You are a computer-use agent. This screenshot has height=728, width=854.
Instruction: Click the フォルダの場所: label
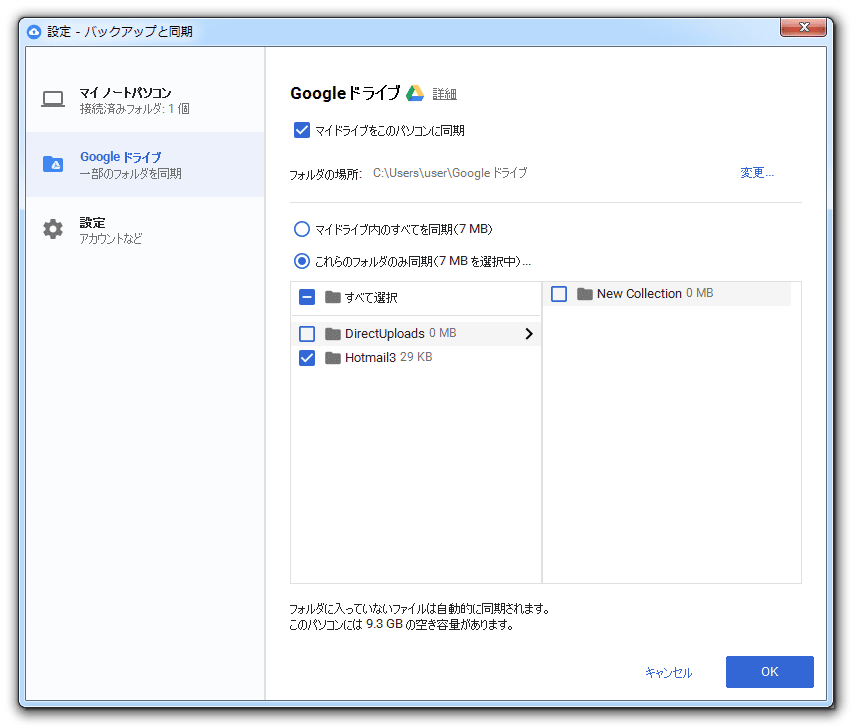(x=325, y=174)
